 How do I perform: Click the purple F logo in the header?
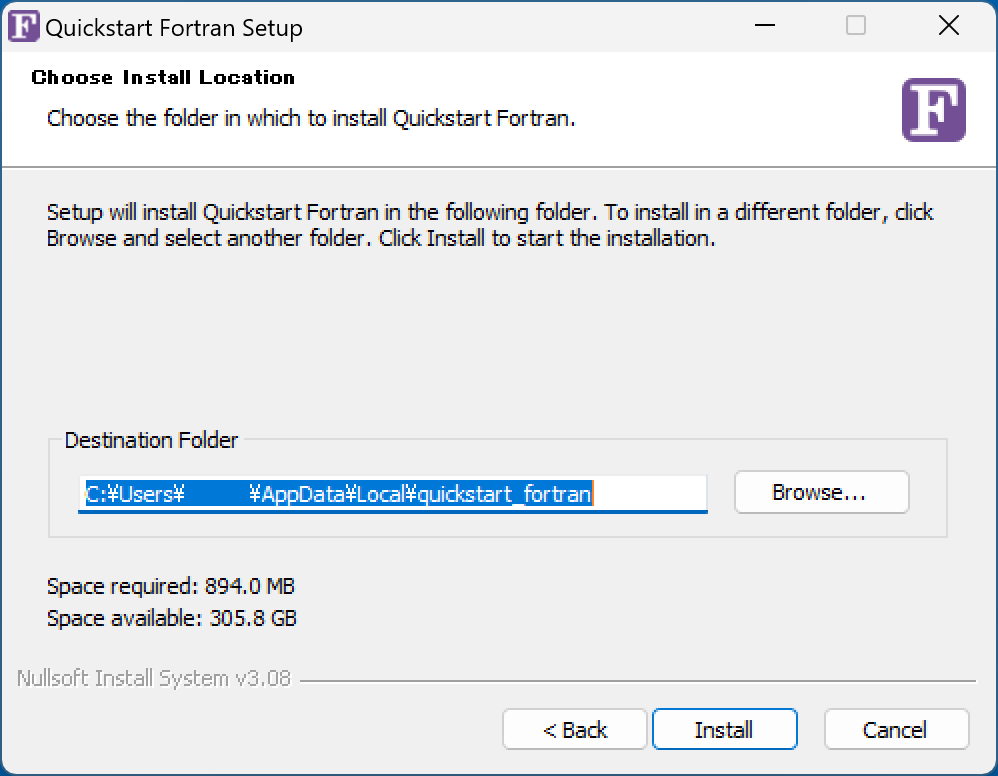(933, 110)
